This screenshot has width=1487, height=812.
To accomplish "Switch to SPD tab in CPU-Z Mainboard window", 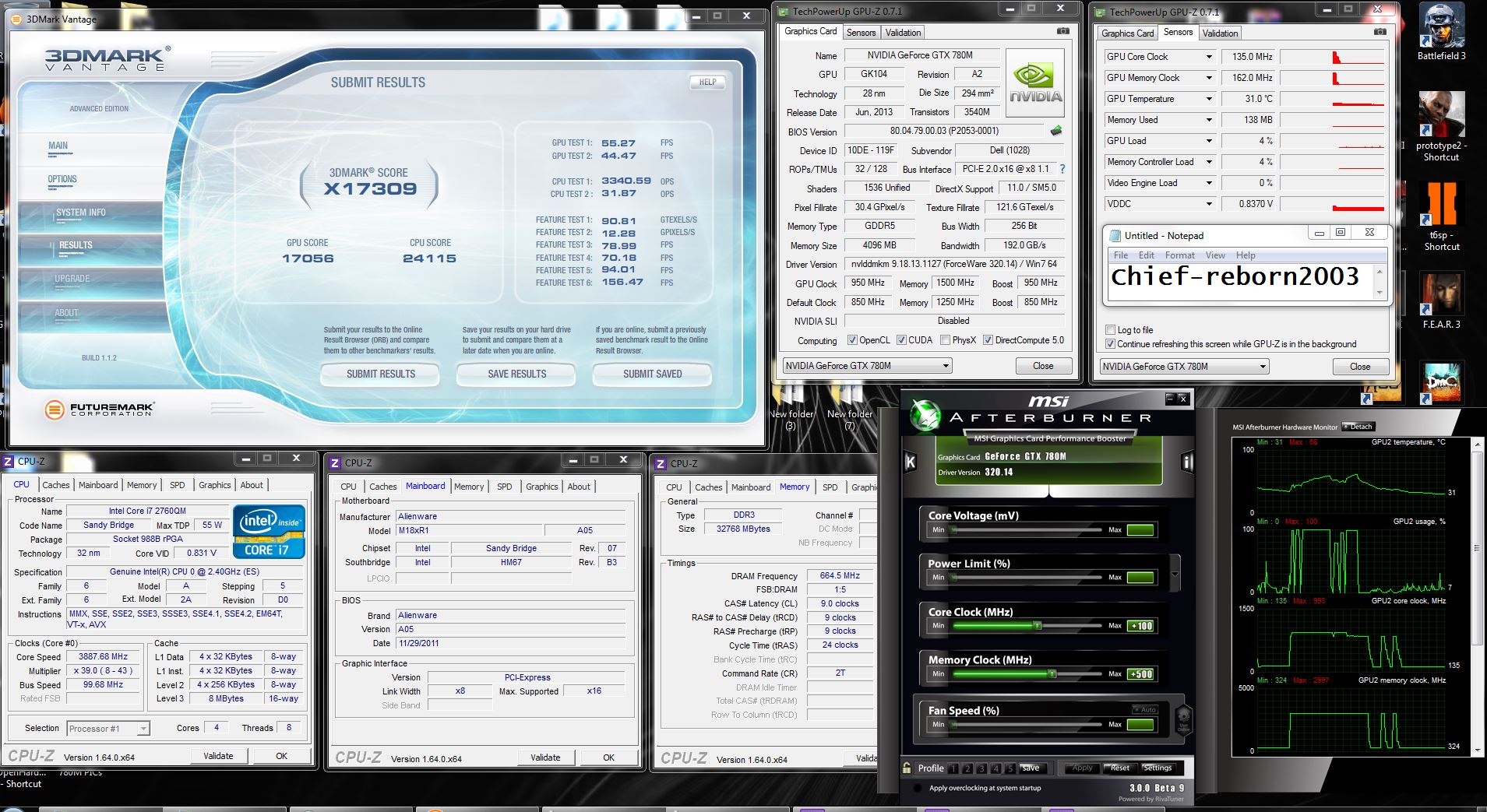I will click(505, 487).
